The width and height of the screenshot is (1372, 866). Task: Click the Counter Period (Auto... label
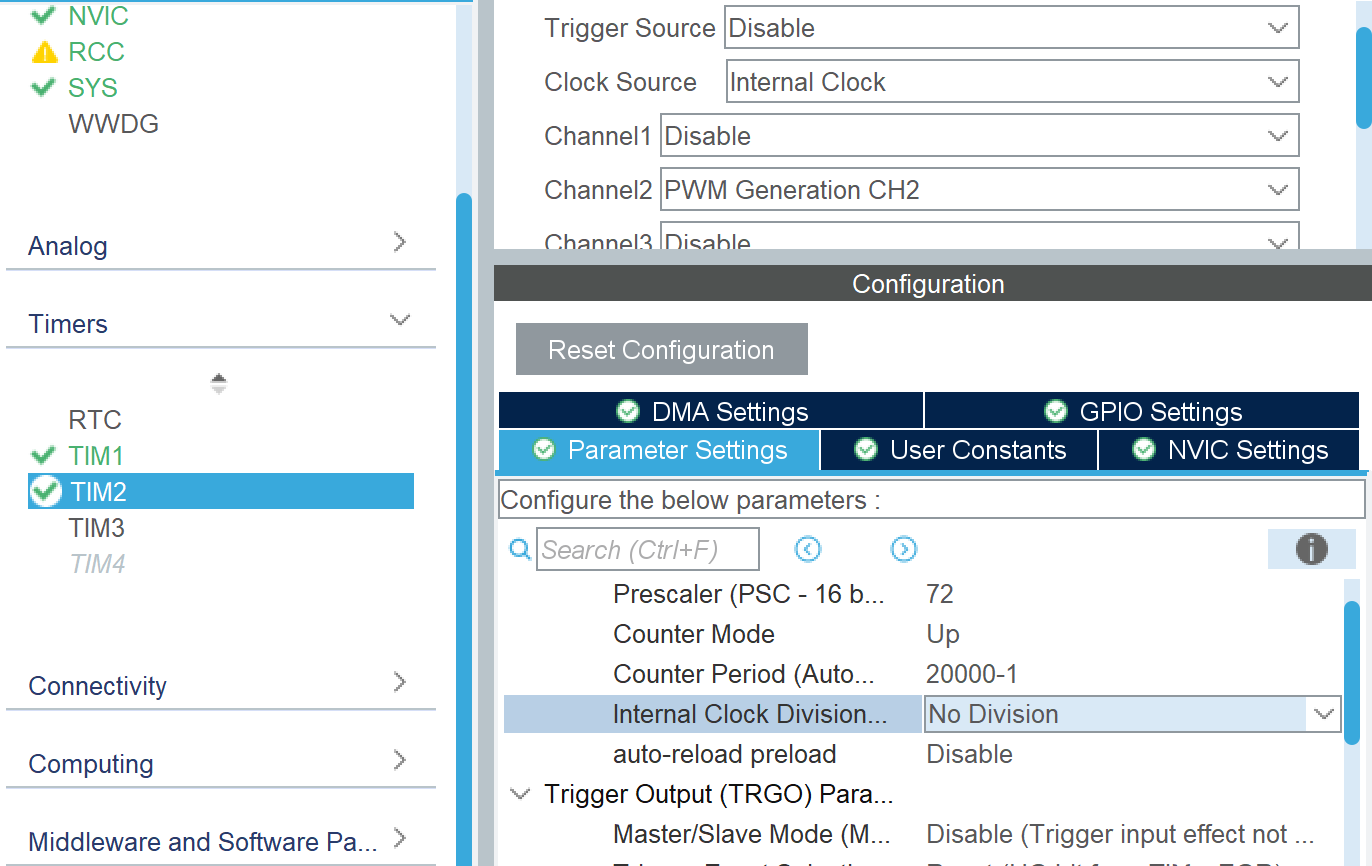tap(745, 674)
